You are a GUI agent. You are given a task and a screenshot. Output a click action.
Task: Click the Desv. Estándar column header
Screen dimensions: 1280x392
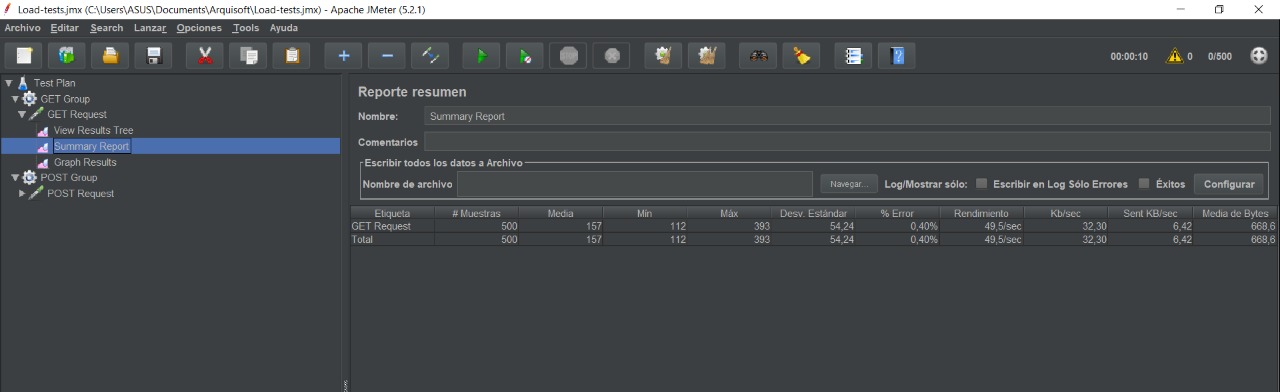813,213
